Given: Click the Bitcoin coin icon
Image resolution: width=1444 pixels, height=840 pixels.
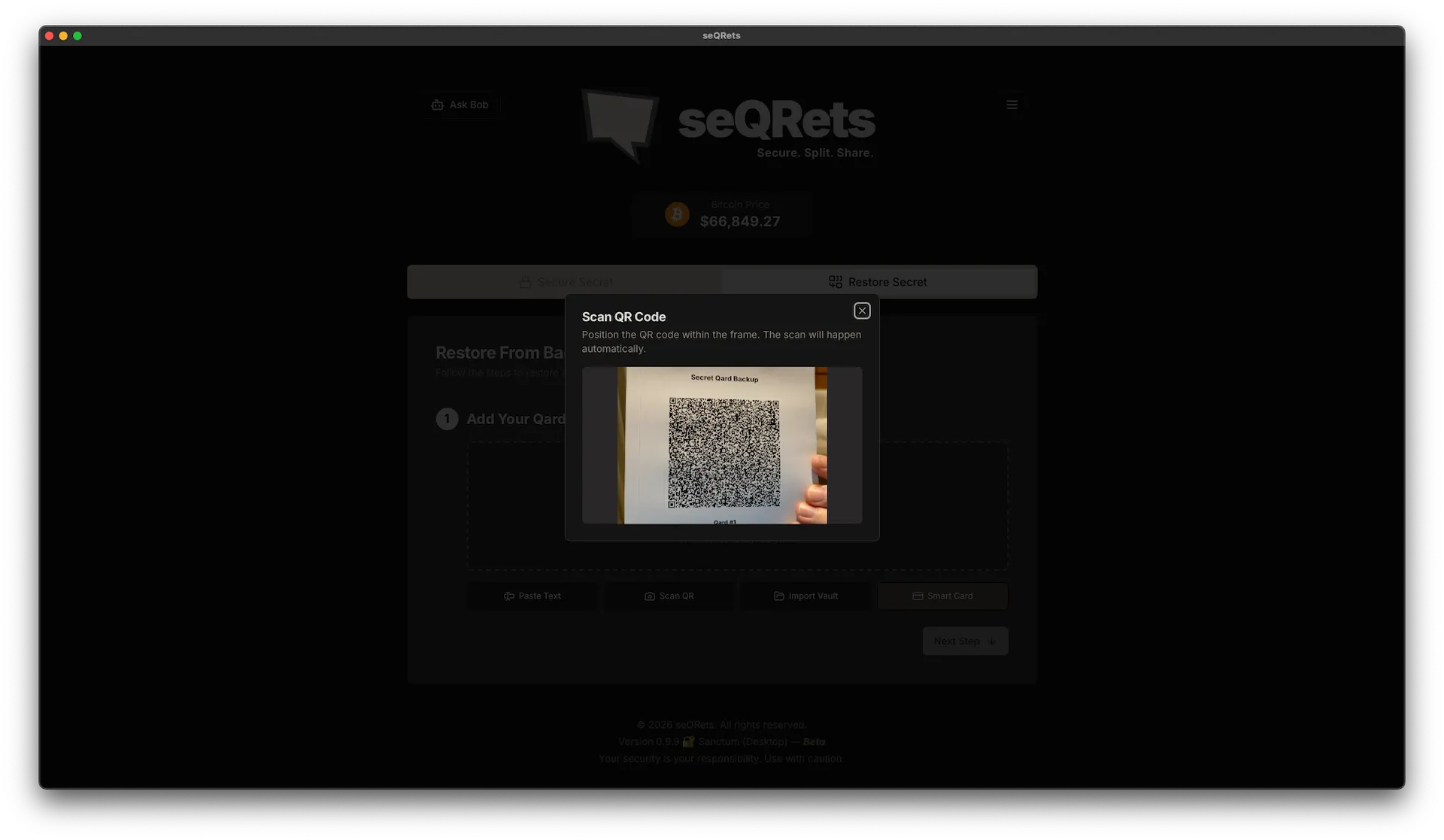Looking at the screenshot, I should (677, 214).
